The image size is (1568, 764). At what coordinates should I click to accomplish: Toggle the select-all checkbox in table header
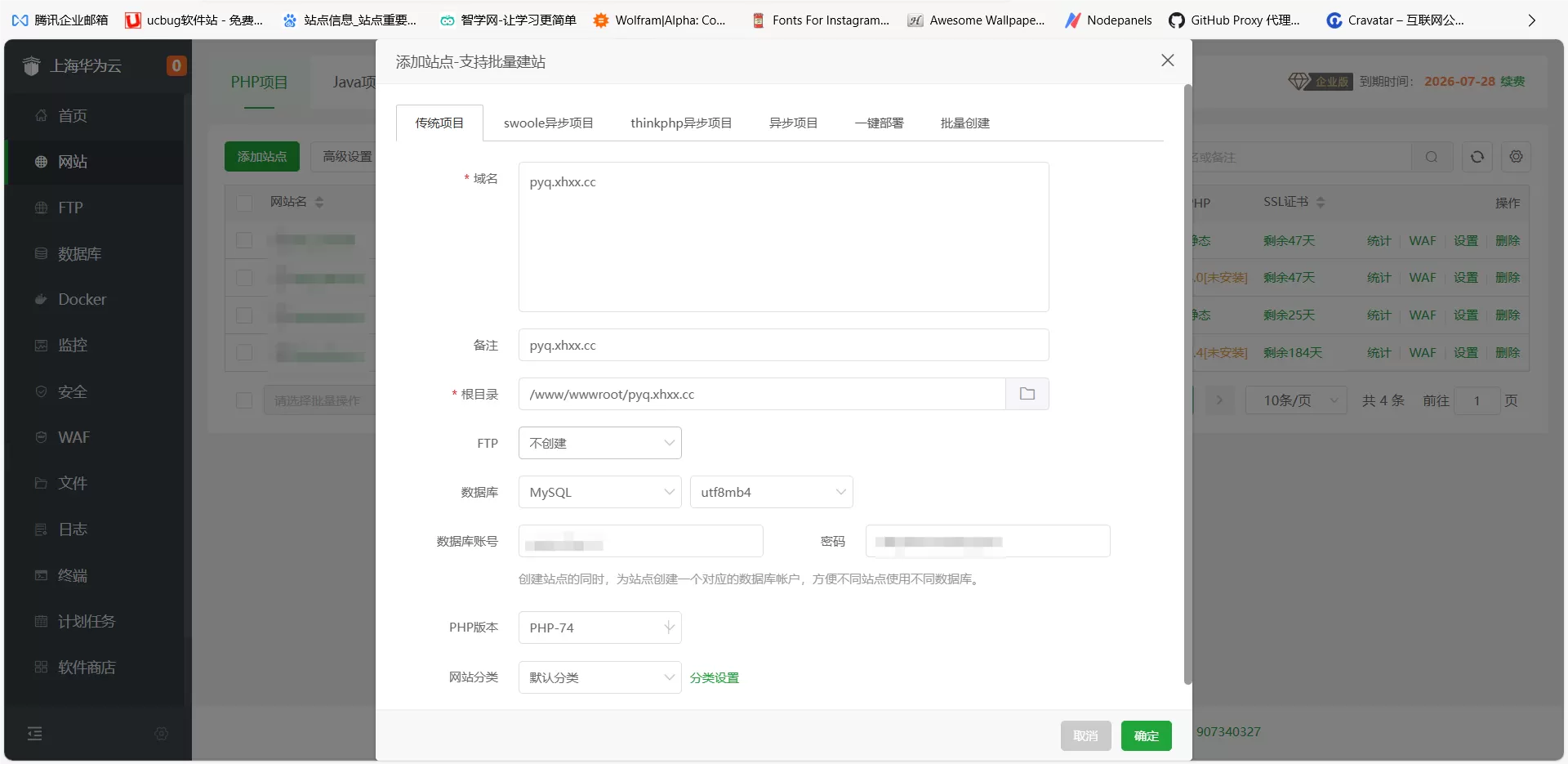coord(244,202)
